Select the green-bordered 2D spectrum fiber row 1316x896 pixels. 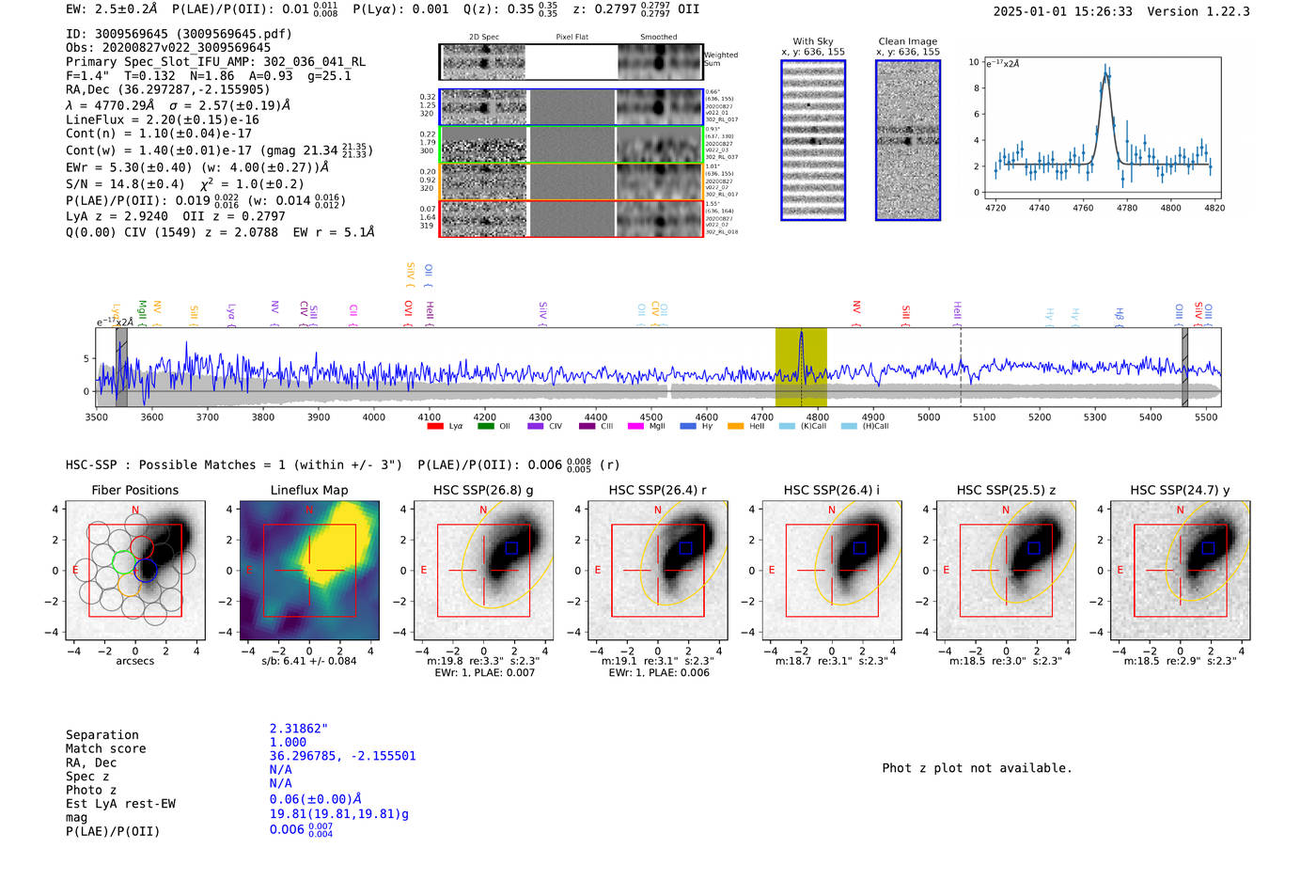click(572, 145)
